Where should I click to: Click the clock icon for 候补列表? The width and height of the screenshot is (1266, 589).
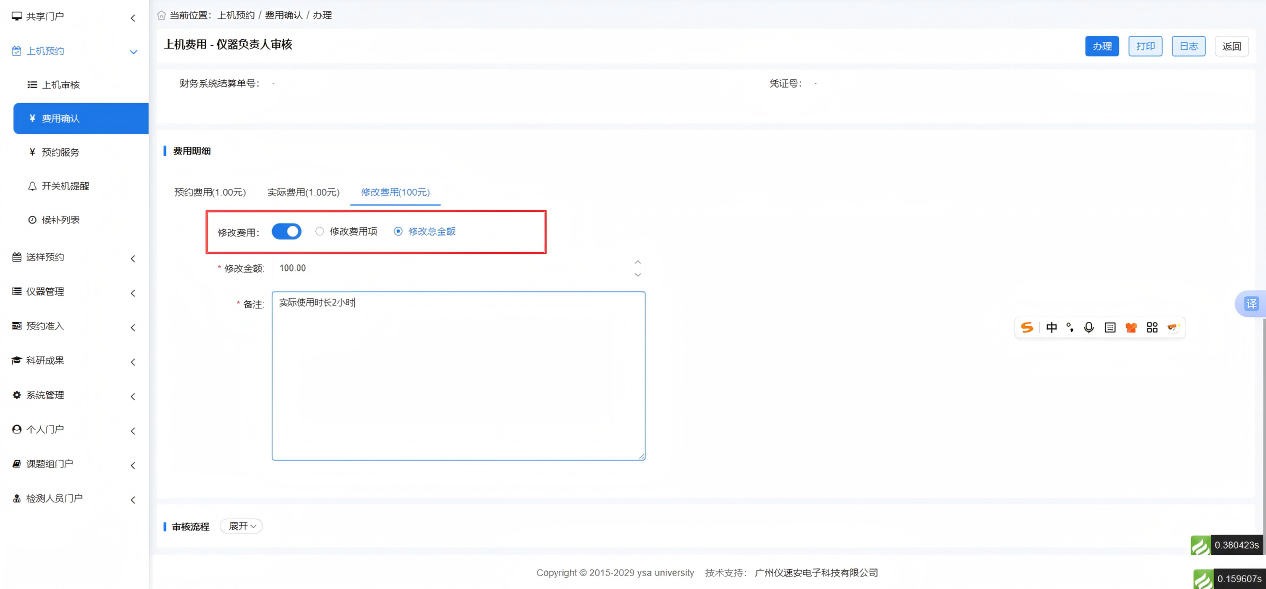click(32, 220)
